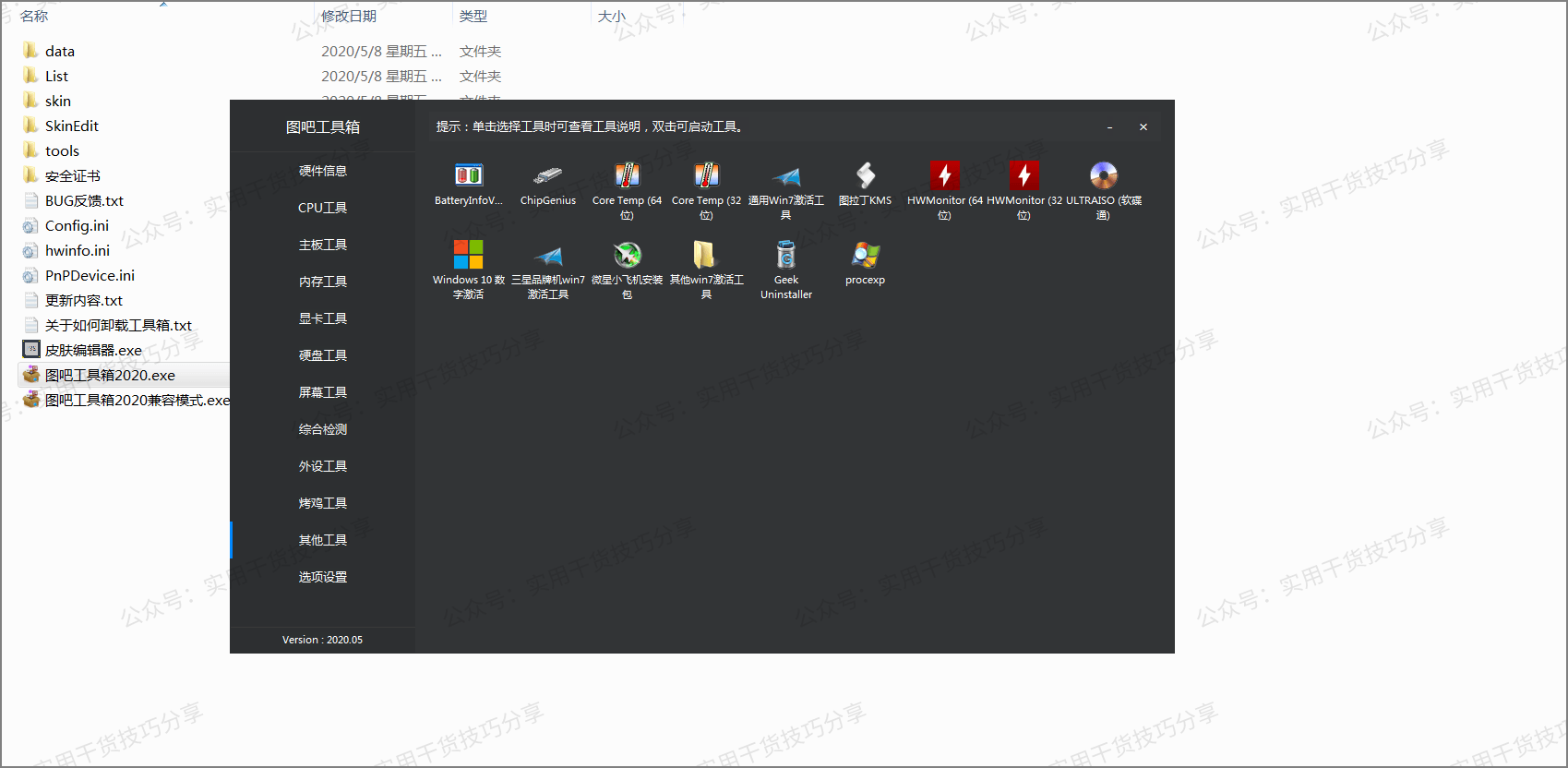This screenshot has width=1568, height=768.
Task: Switch to the CPU工具 category
Action: [323, 208]
